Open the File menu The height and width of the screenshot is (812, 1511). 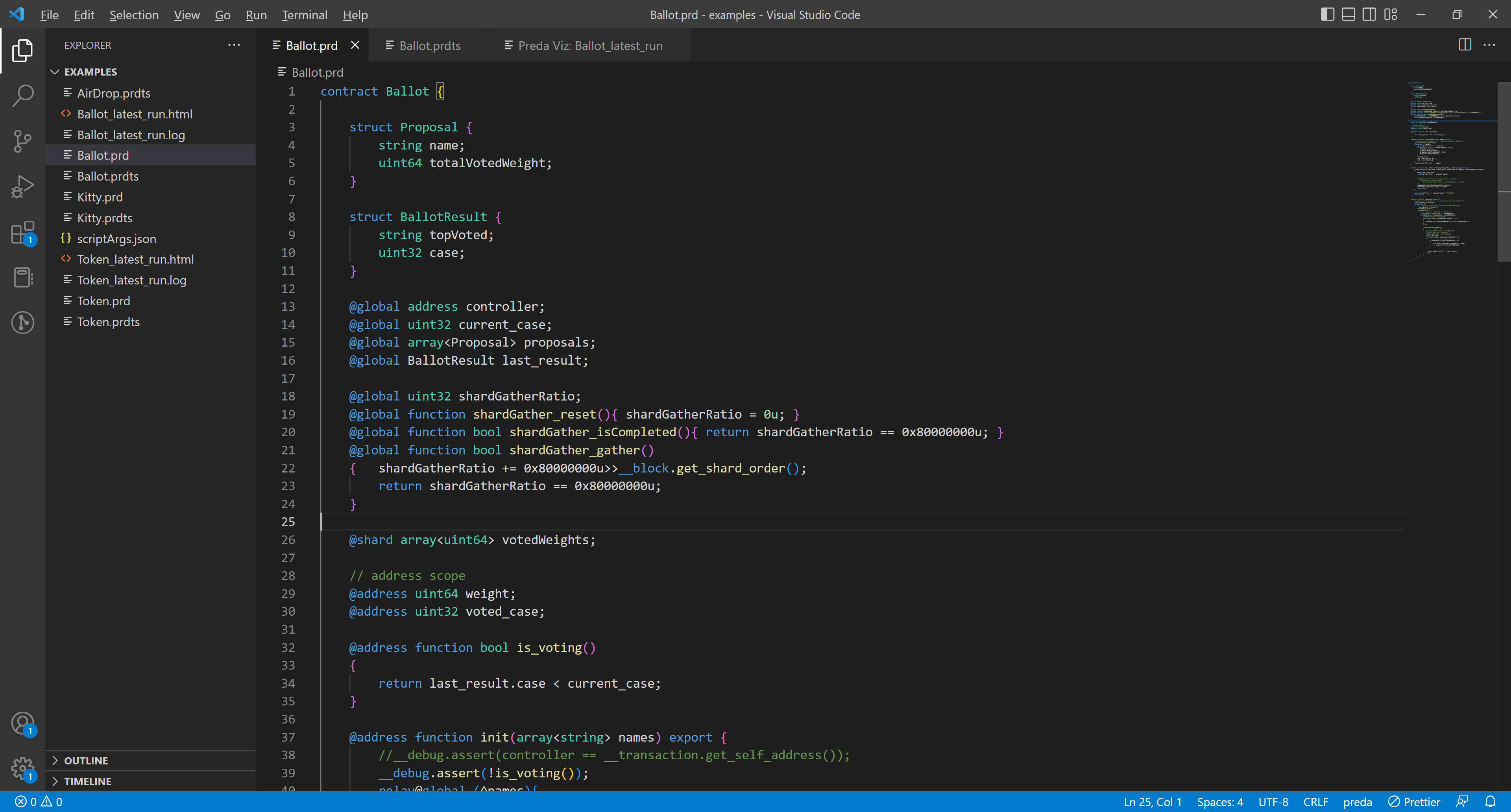49,15
